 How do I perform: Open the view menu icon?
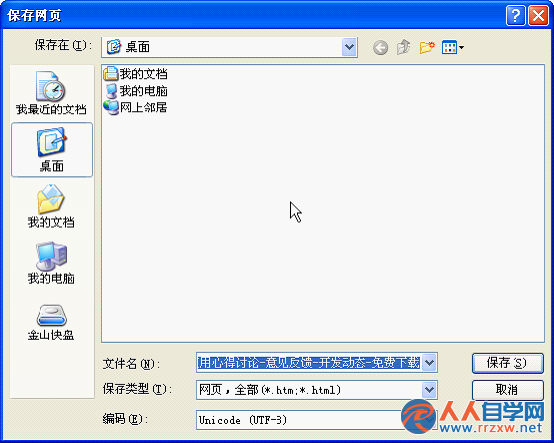pos(453,47)
